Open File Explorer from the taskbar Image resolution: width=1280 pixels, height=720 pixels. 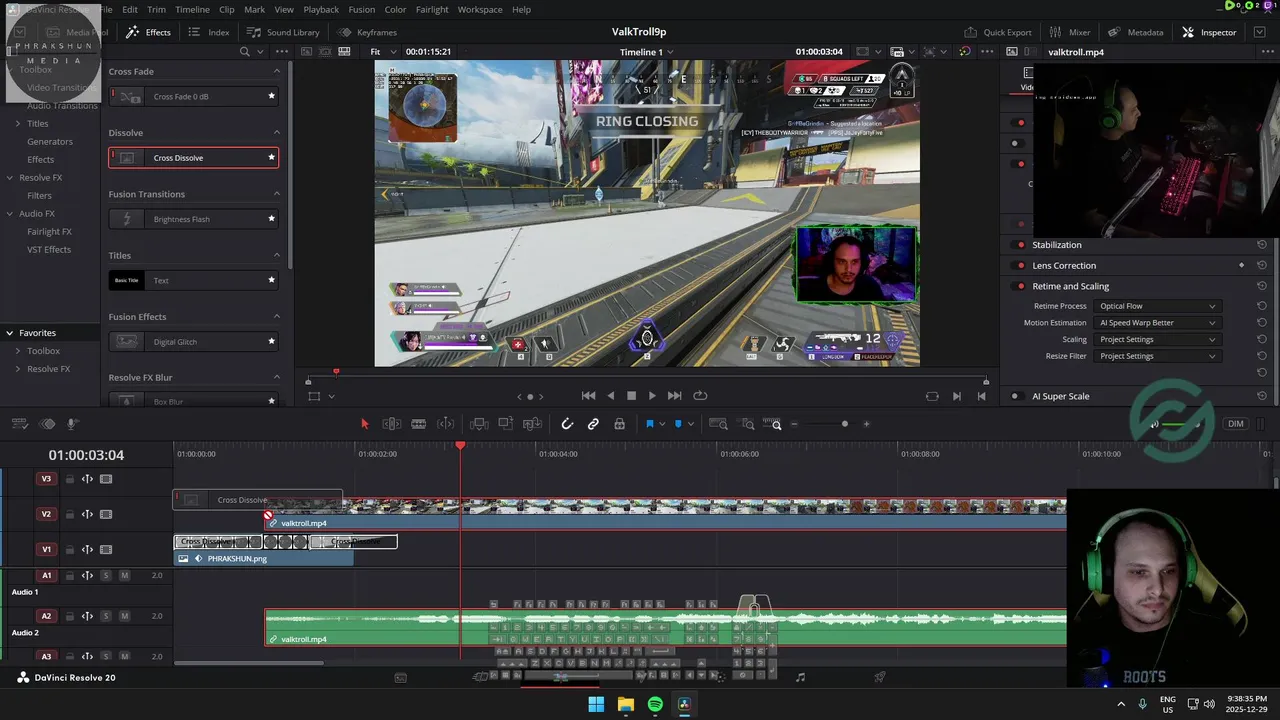pos(625,704)
